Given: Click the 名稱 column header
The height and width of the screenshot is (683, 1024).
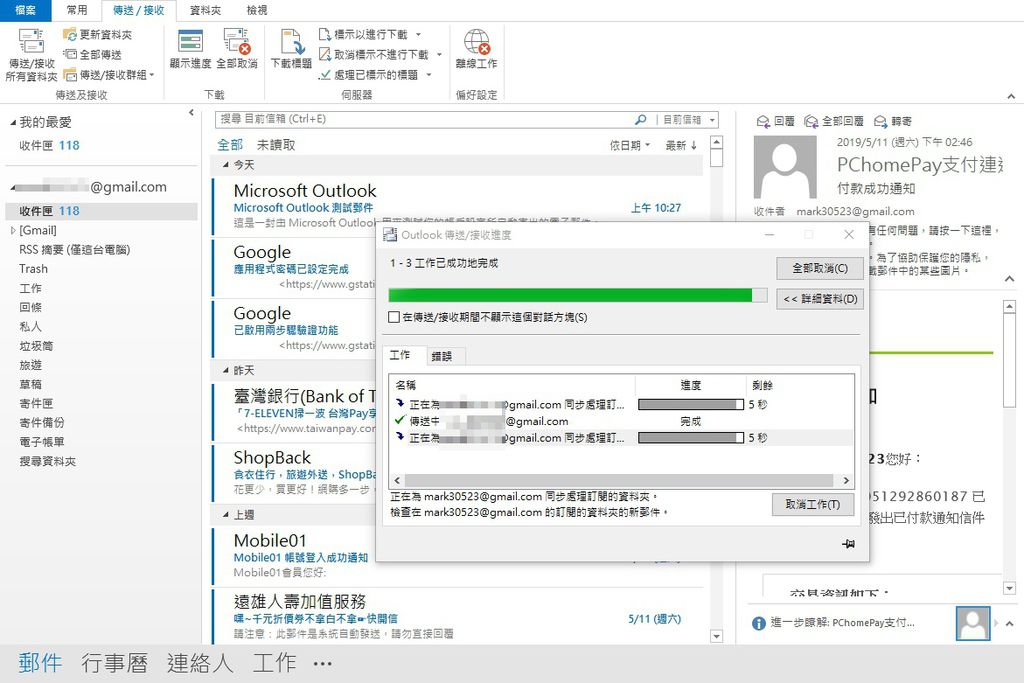Looking at the screenshot, I should (x=512, y=385).
